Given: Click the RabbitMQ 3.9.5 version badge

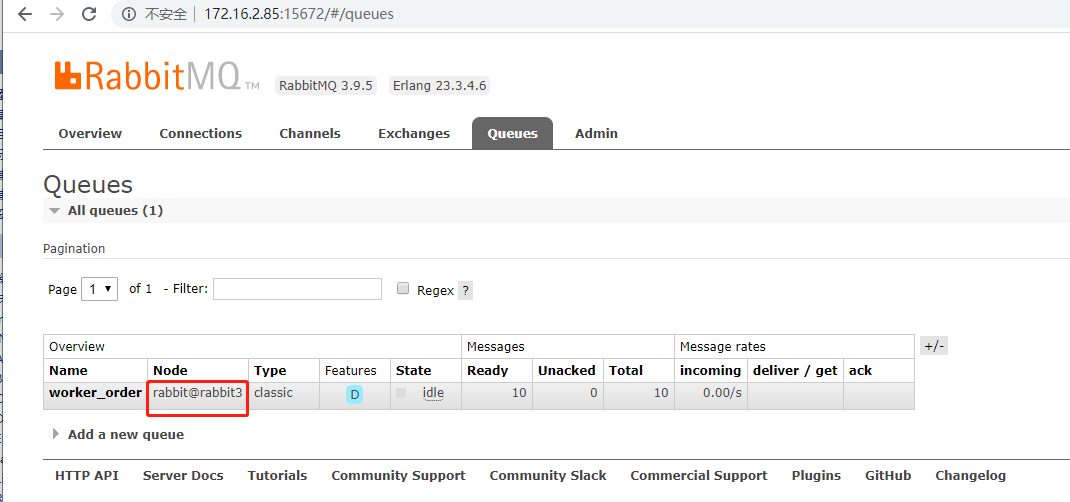Looking at the screenshot, I should (326, 86).
